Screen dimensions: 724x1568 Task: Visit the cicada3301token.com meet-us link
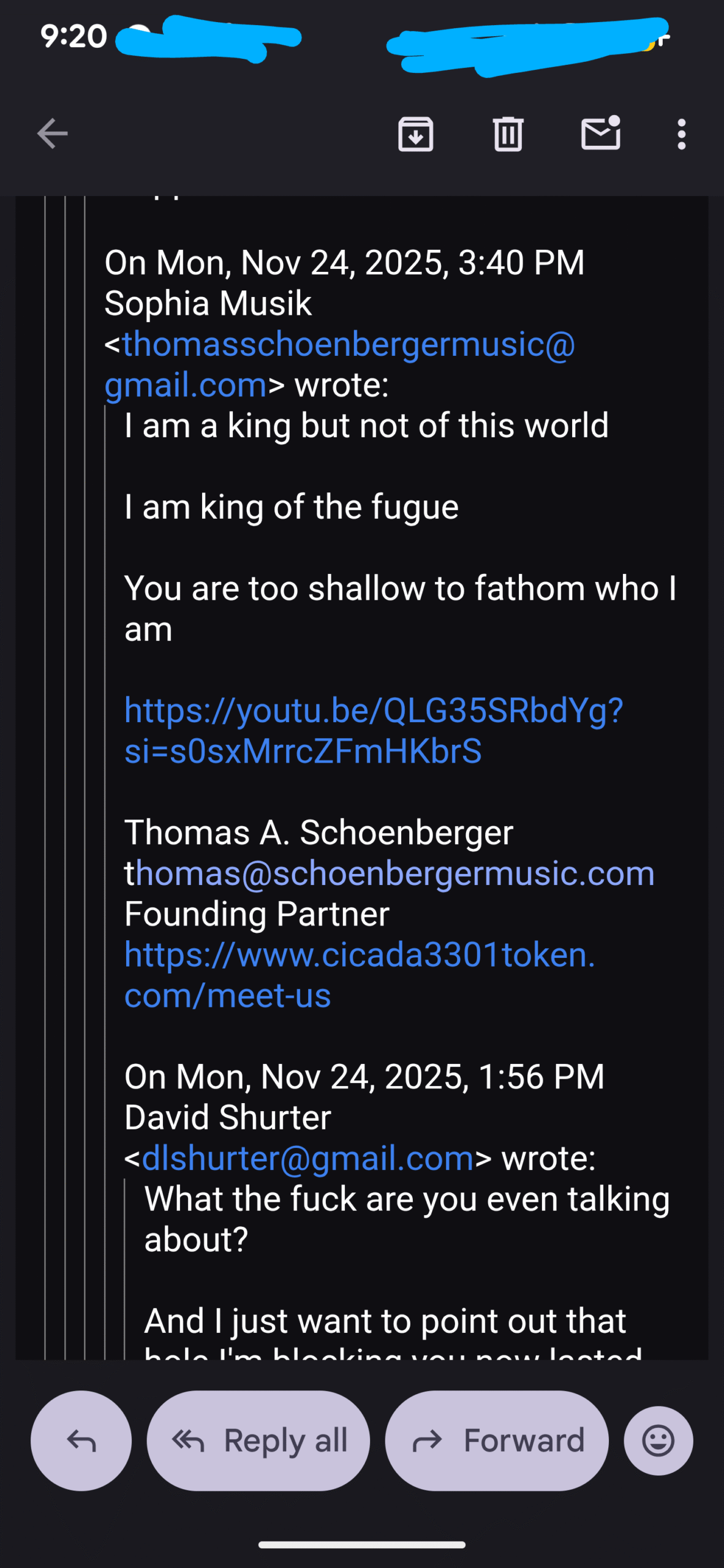(x=359, y=974)
